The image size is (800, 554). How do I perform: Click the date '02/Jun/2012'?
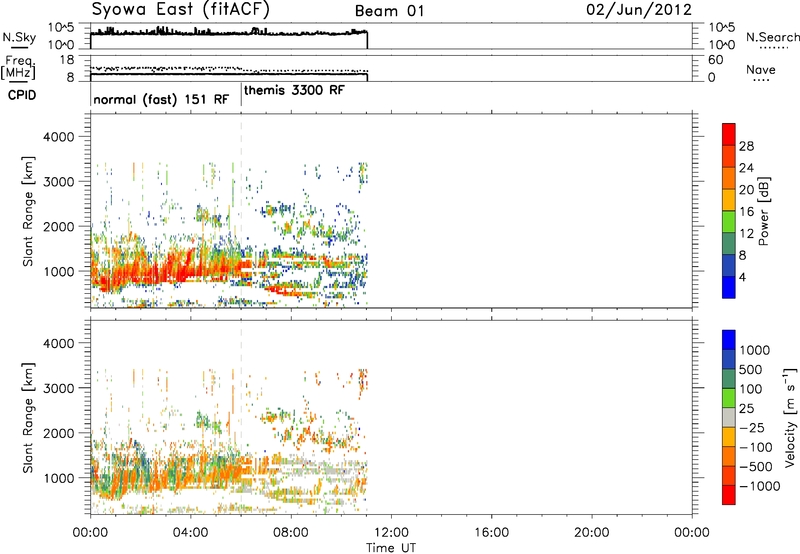click(639, 10)
